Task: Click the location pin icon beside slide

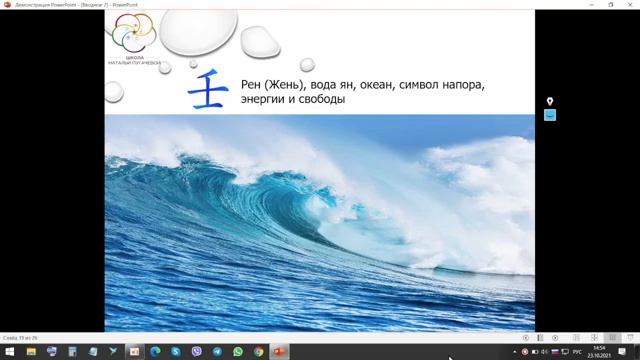Action: [550, 101]
